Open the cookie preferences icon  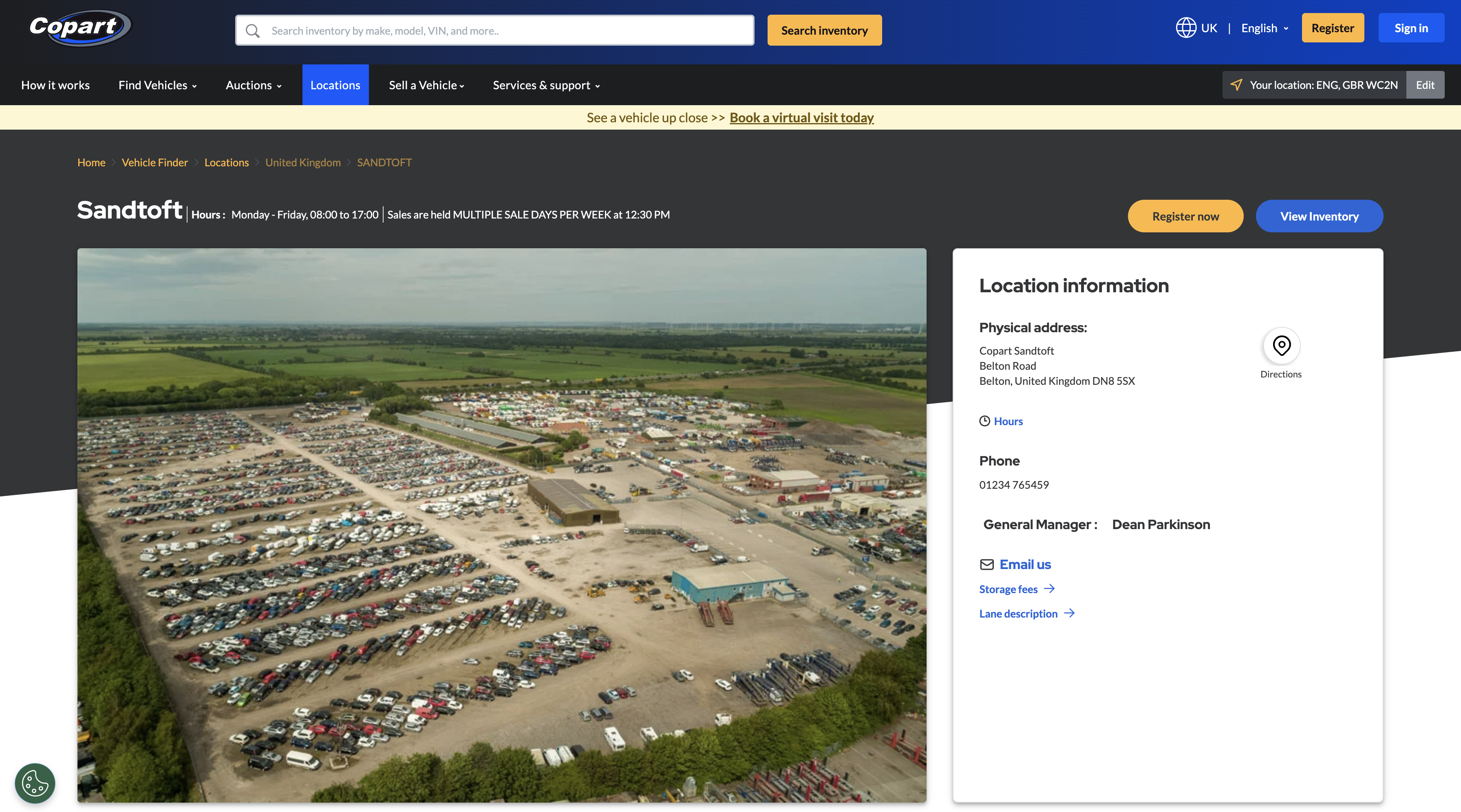click(x=34, y=783)
